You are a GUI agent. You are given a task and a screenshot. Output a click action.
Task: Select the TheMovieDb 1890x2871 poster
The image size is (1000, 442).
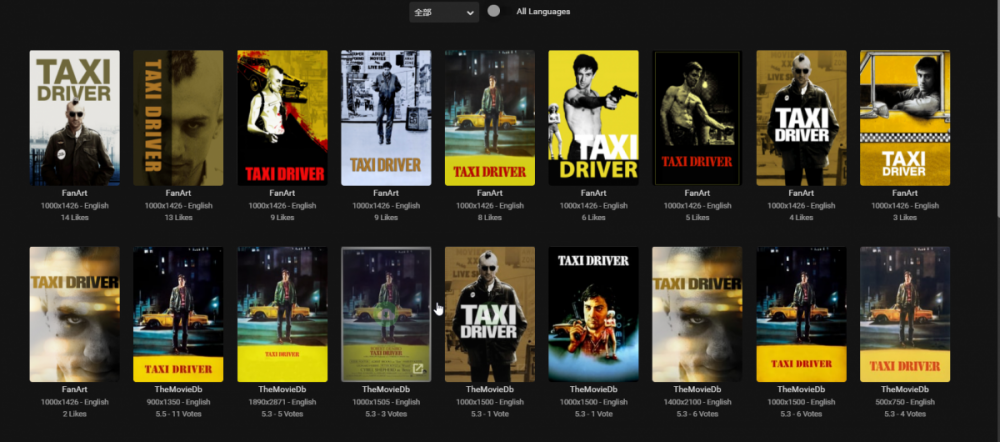(x=283, y=314)
